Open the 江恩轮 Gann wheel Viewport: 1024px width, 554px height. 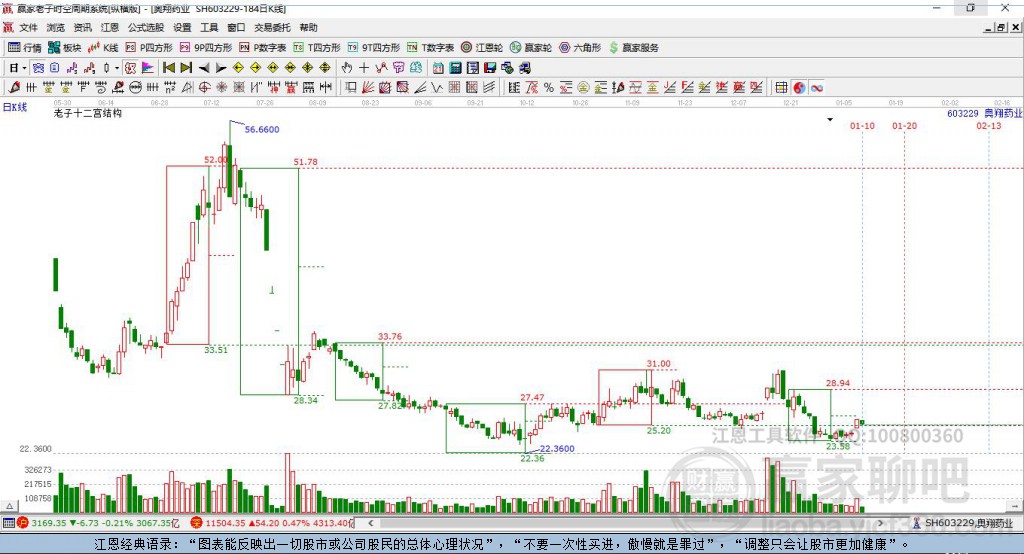(x=482, y=48)
